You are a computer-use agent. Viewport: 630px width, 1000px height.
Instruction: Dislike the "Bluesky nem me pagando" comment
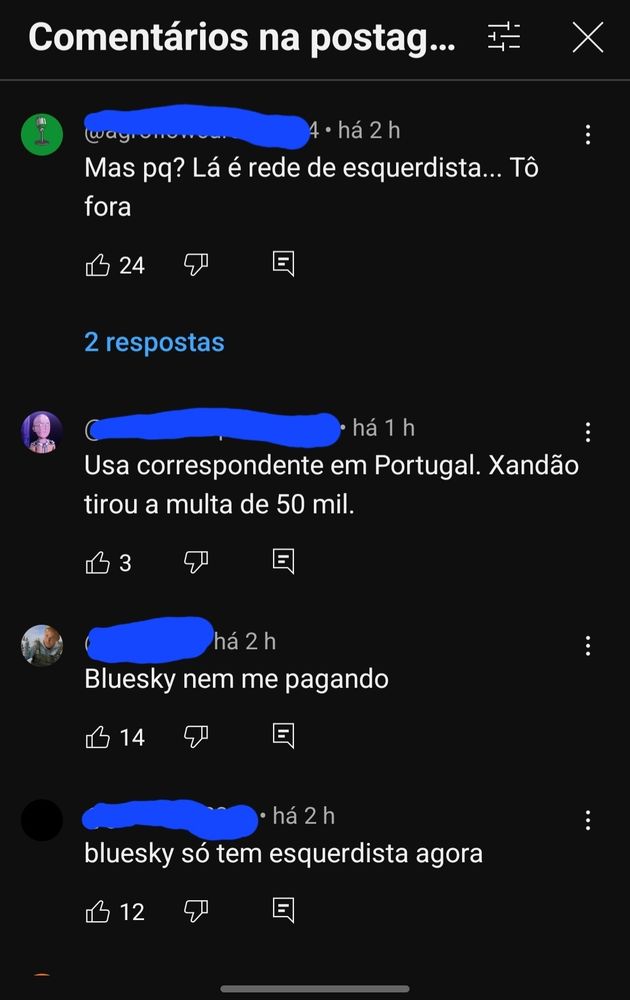[x=196, y=737]
